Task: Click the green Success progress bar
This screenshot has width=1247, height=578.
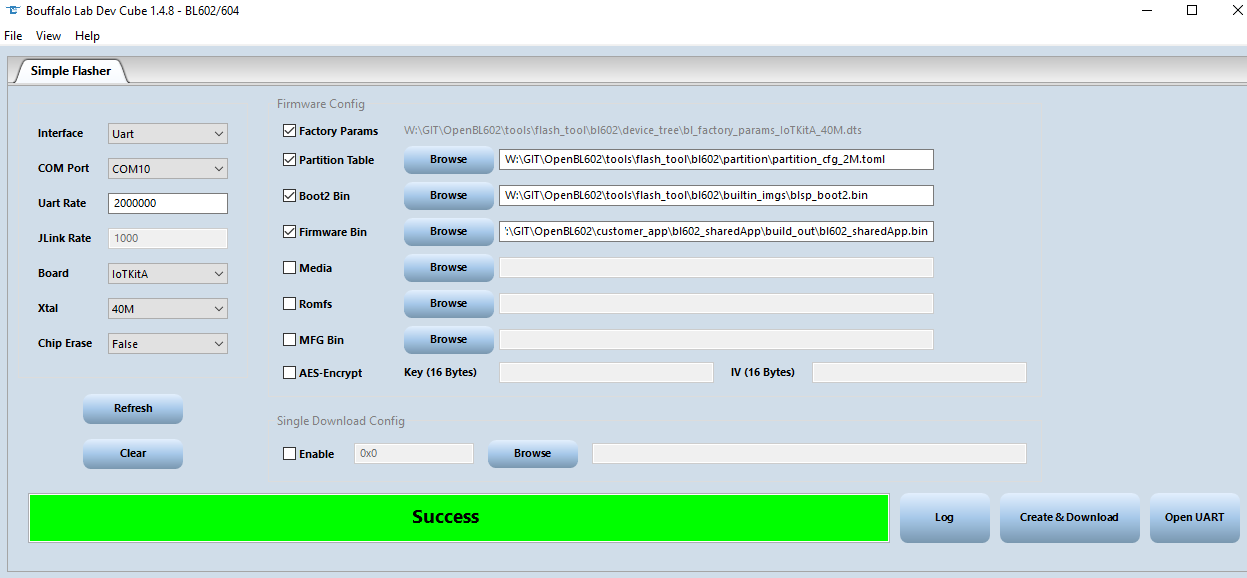Action: [x=459, y=518]
